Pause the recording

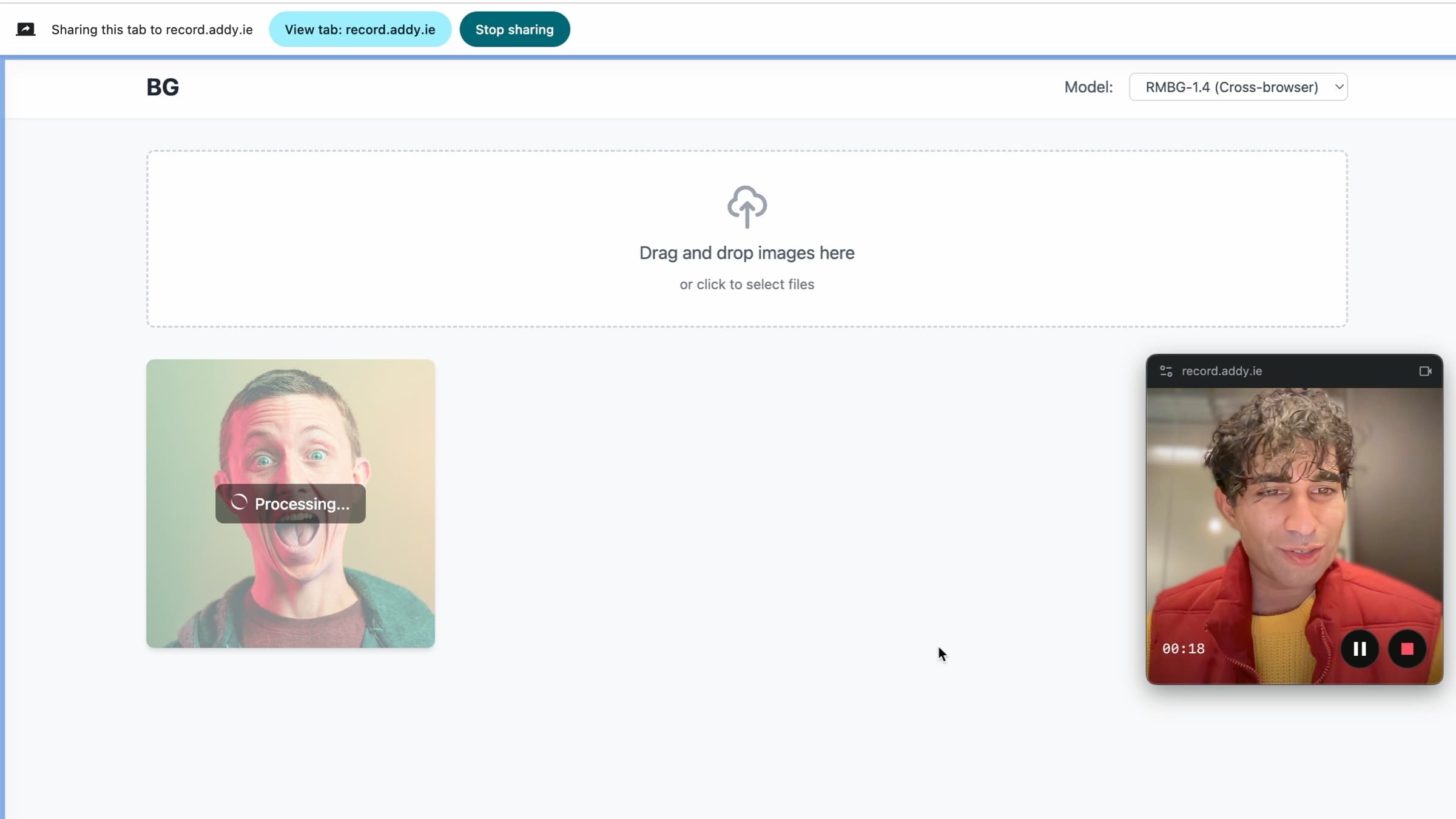[1360, 649]
